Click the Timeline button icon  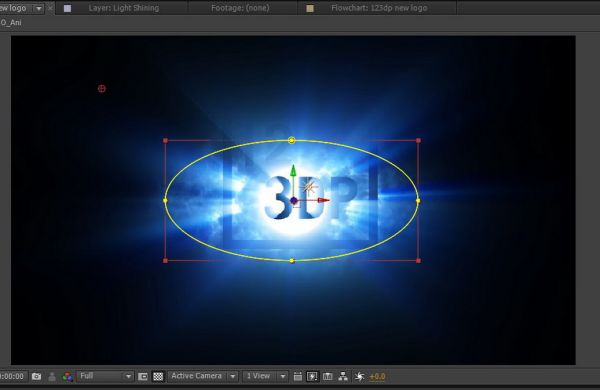point(328,377)
